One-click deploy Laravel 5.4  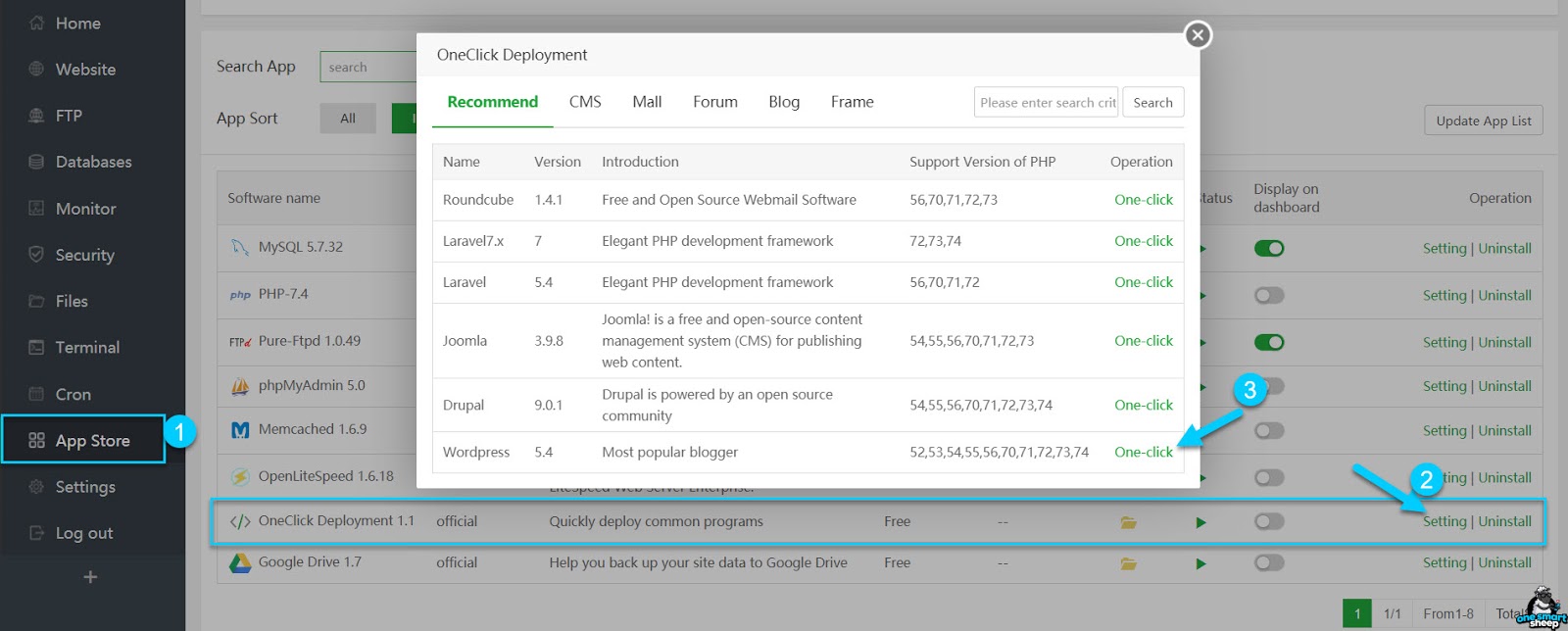pos(1144,282)
